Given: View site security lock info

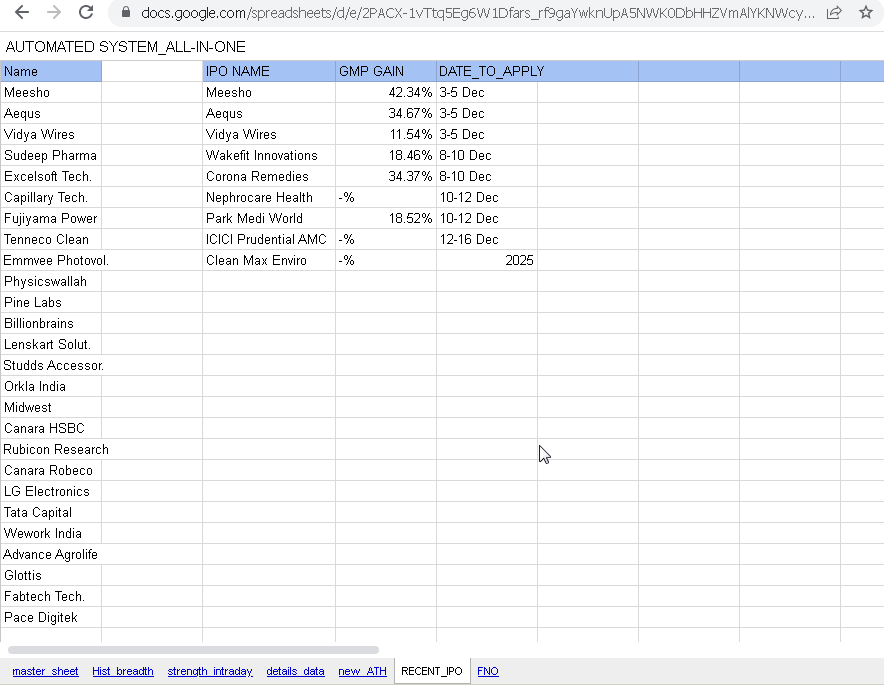Looking at the screenshot, I should click(126, 12).
